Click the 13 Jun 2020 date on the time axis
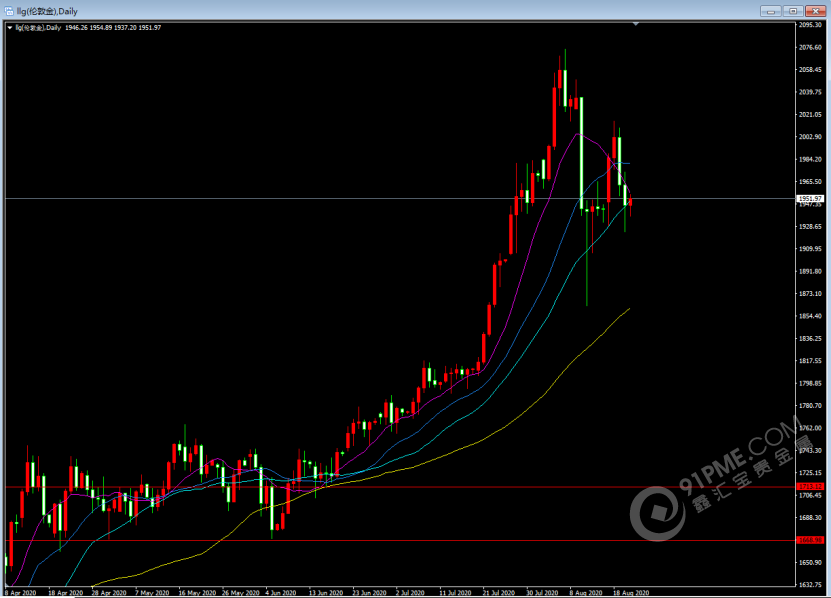This screenshot has height=598, width=831. [x=326, y=593]
